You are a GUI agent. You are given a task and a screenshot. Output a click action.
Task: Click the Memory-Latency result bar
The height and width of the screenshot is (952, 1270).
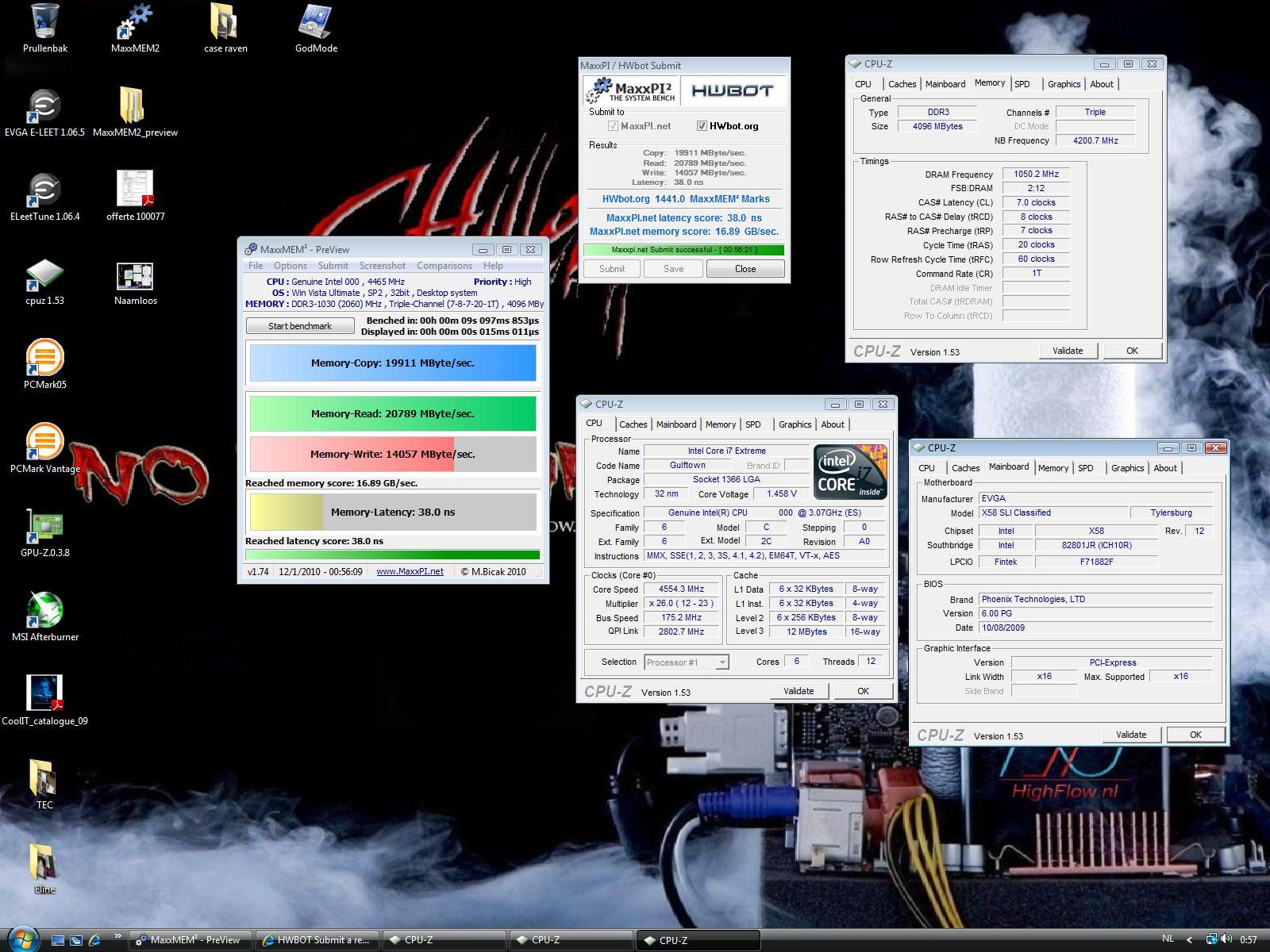point(393,512)
